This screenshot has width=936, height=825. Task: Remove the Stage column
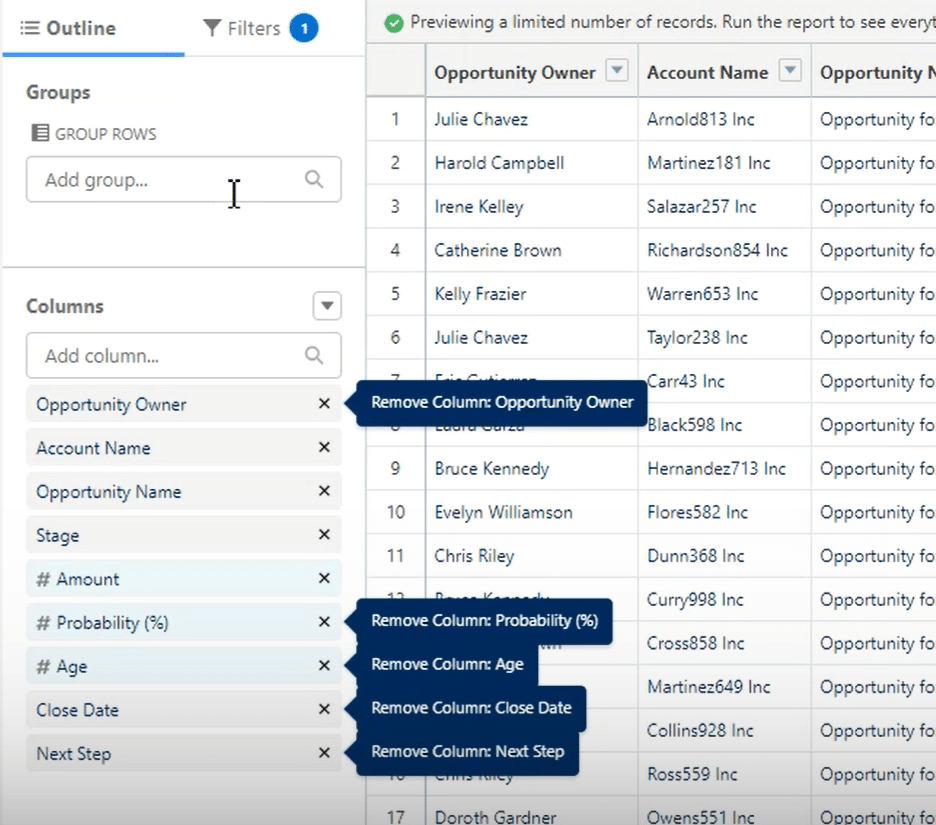pos(324,535)
